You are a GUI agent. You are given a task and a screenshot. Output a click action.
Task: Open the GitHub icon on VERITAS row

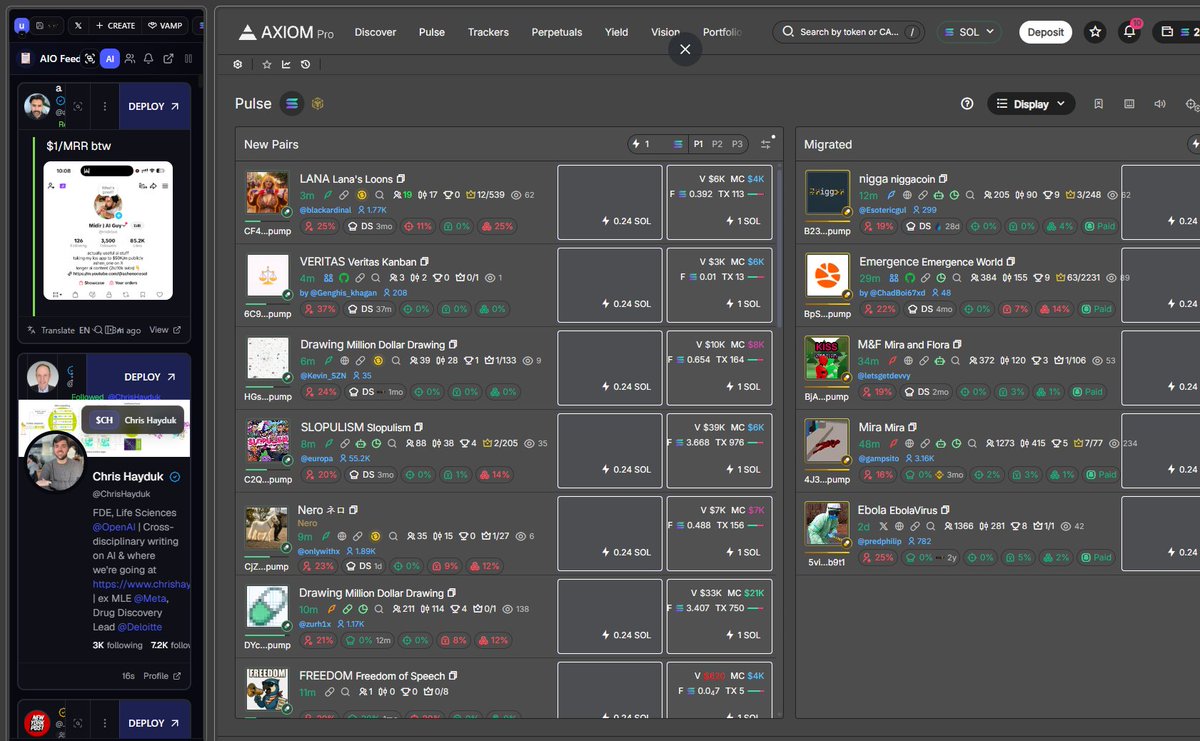coord(343,278)
